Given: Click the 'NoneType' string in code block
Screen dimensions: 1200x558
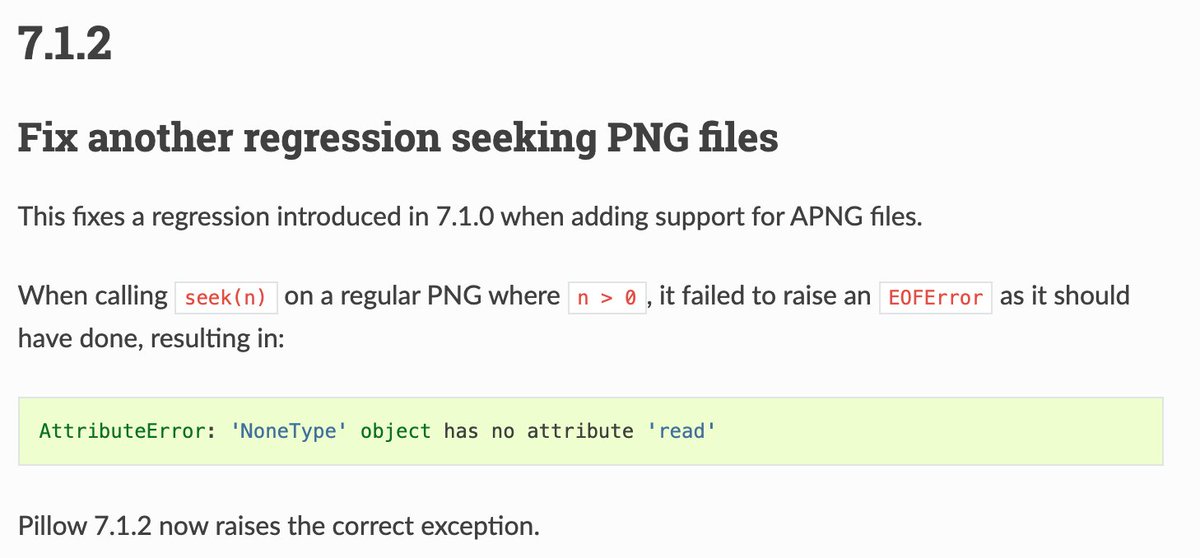Looking at the screenshot, I should (x=290, y=432).
